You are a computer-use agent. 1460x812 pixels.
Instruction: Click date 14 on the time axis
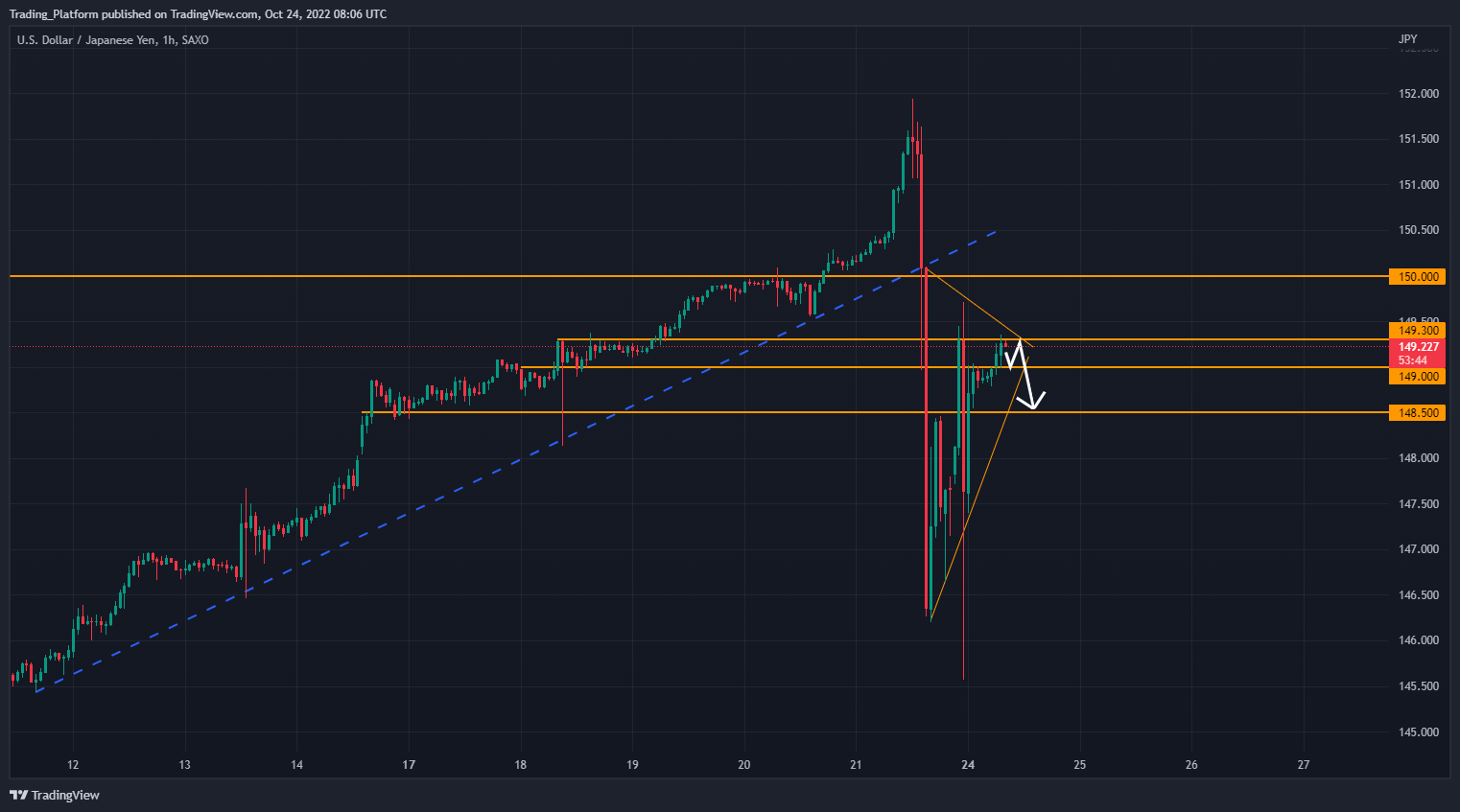click(x=296, y=765)
